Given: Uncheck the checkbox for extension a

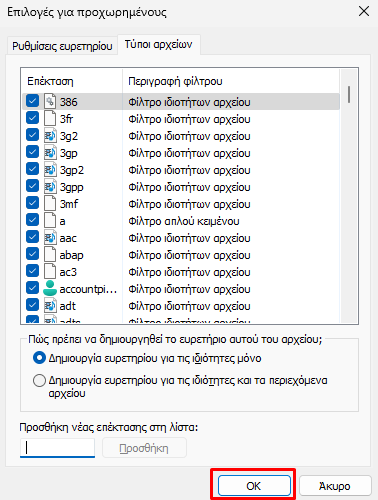Looking at the screenshot, I should pyautogui.click(x=32, y=220).
